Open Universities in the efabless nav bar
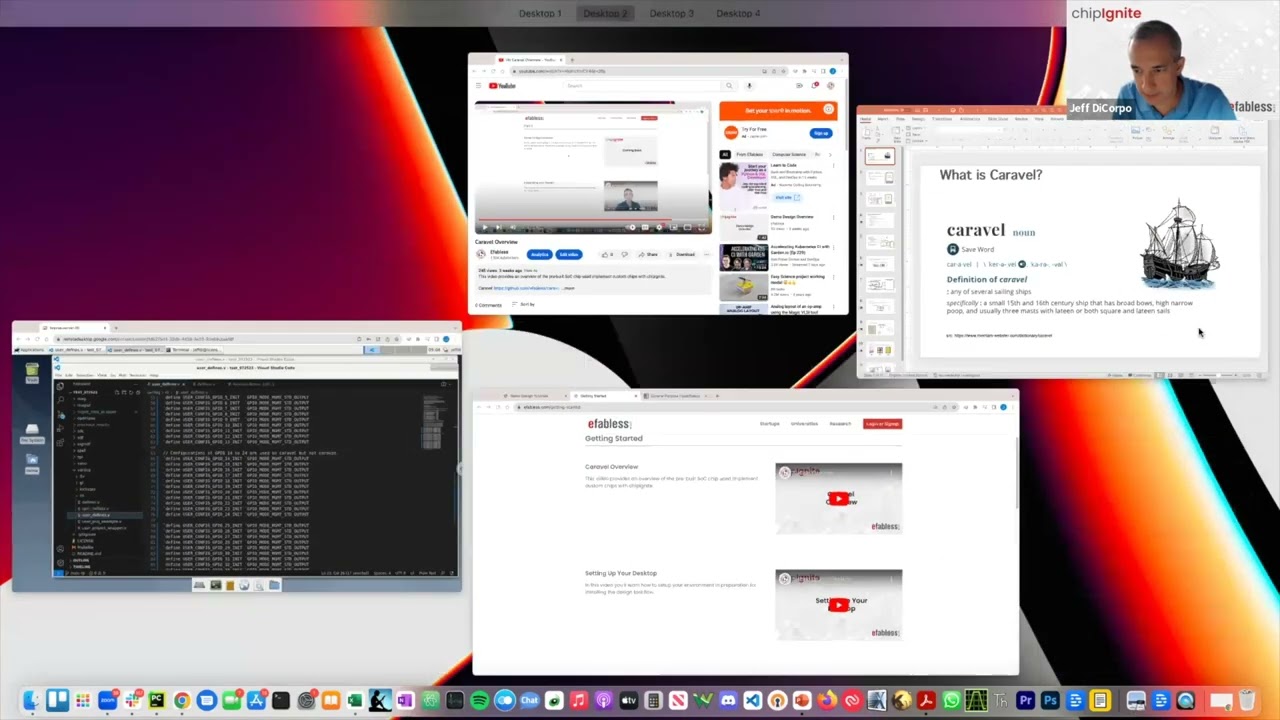The width and height of the screenshot is (1280, 720). click(804, 424)
